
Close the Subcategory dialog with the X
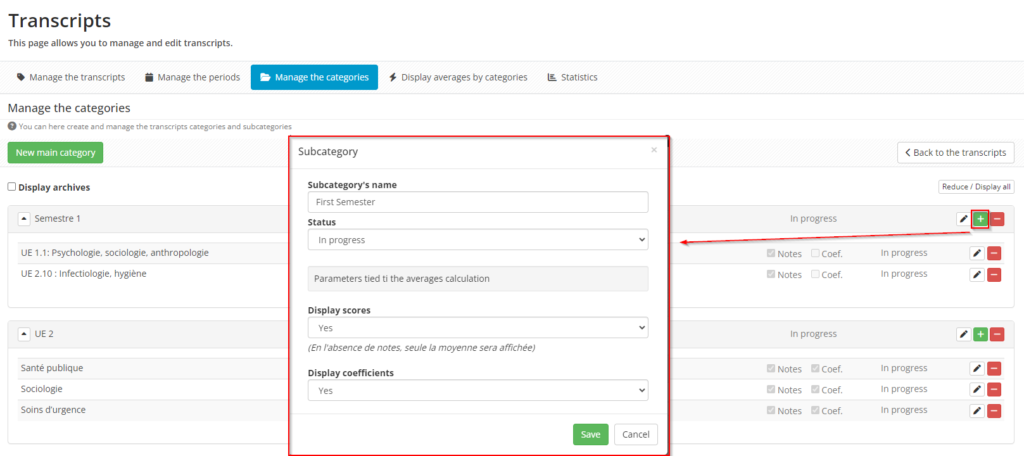(654, 150)
